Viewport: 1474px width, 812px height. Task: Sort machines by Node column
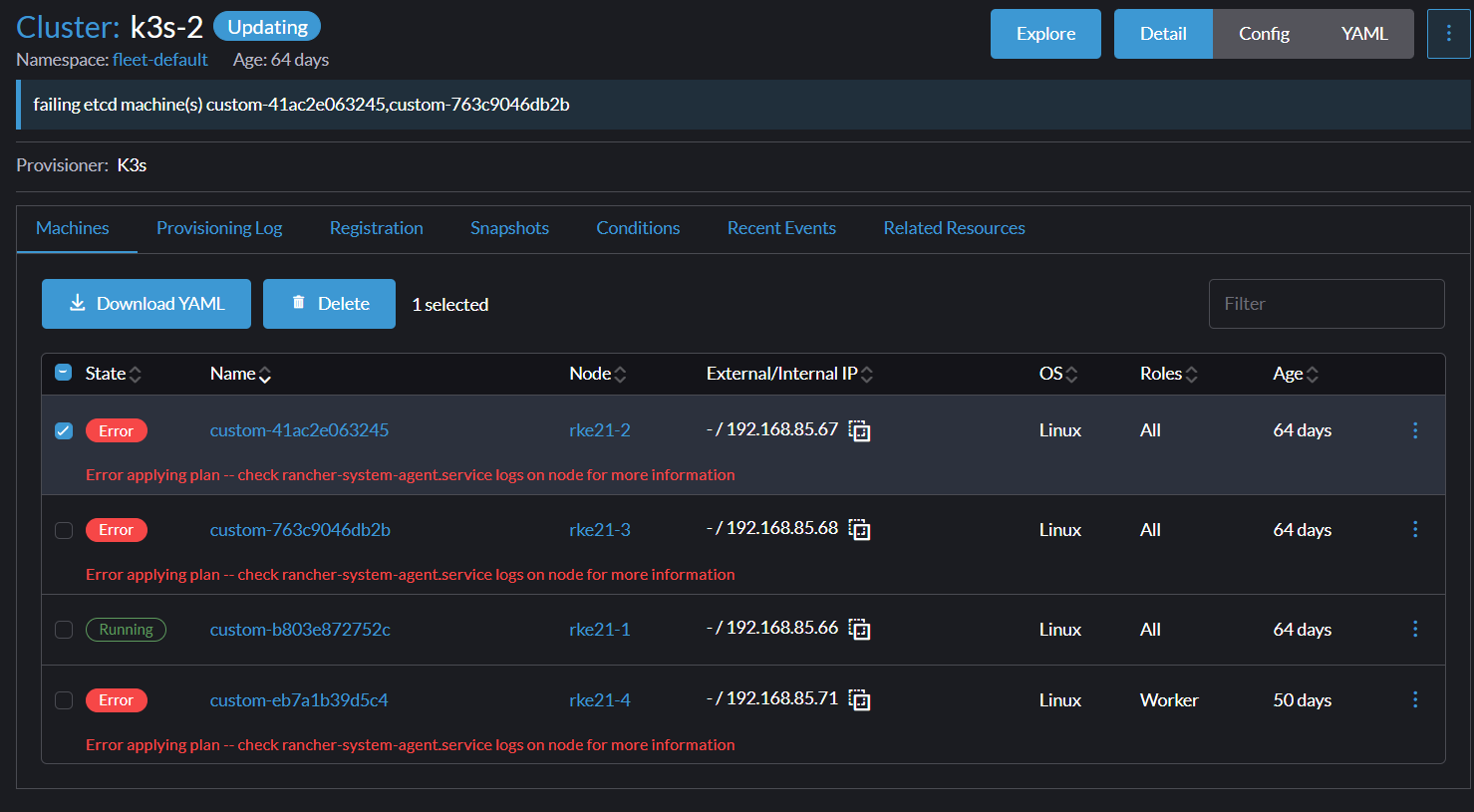[x=598, y=374]
